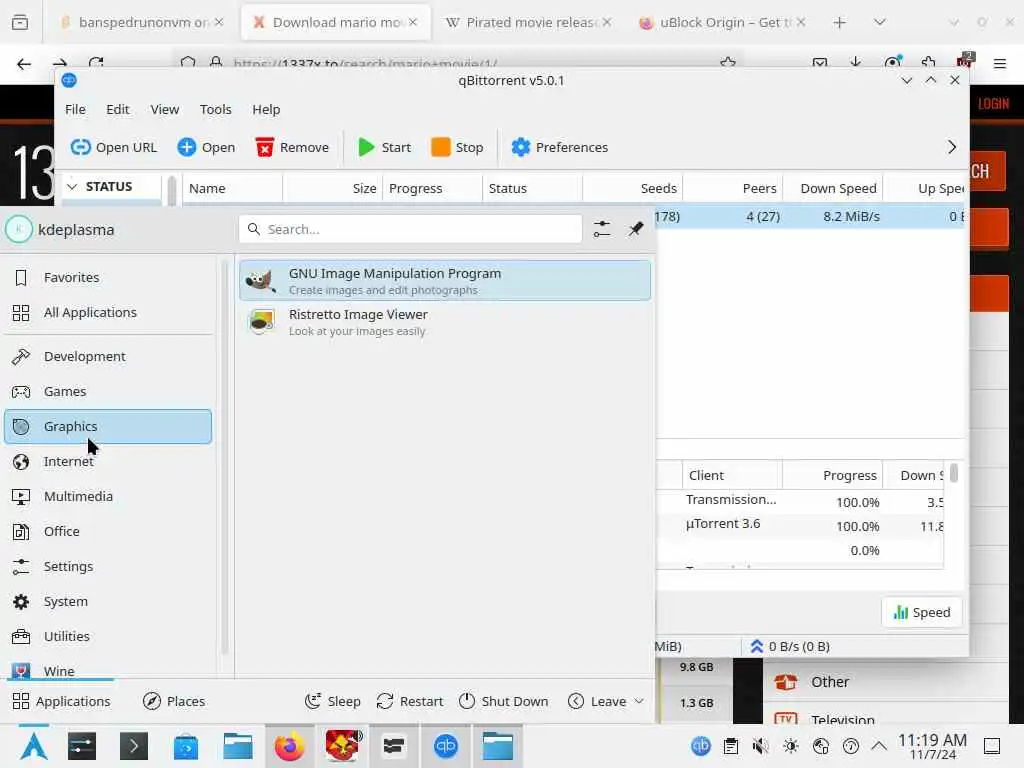Click the kdeplasma user avatar
This screenshot has width=1024, height=768.
pyautogui.click(x=19, y=229)
